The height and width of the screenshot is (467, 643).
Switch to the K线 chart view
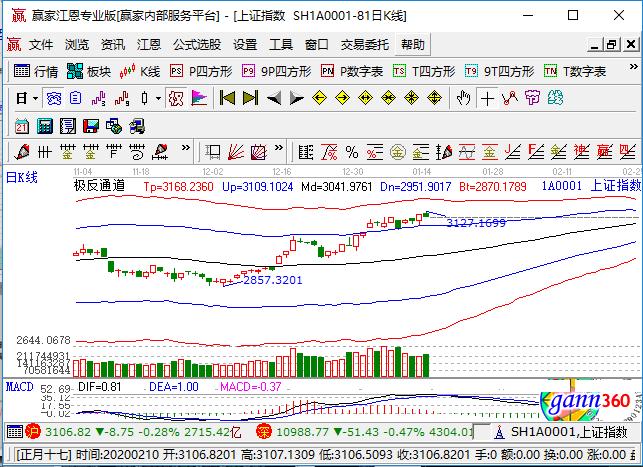pyautogui.click(x=139, y=71)
